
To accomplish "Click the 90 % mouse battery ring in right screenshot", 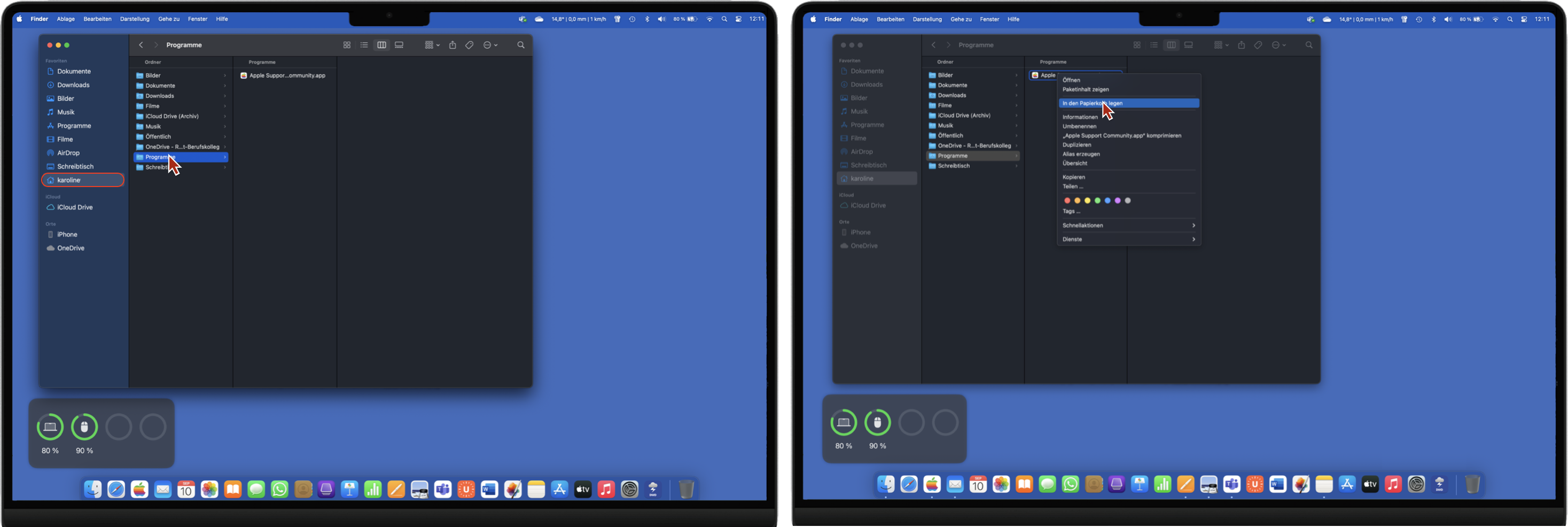I will click(878, 422).
